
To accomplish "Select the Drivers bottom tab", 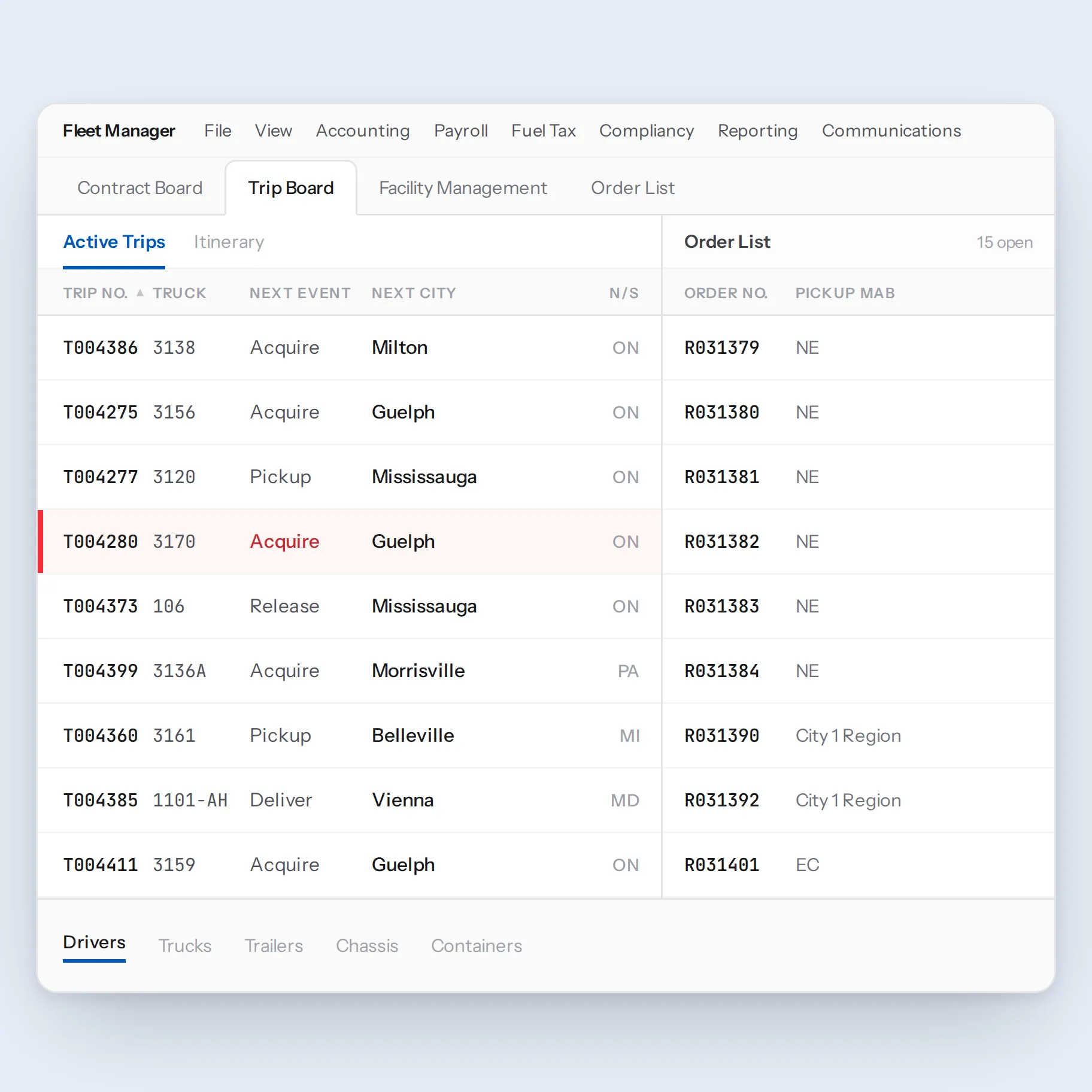I will click(94, 943).
